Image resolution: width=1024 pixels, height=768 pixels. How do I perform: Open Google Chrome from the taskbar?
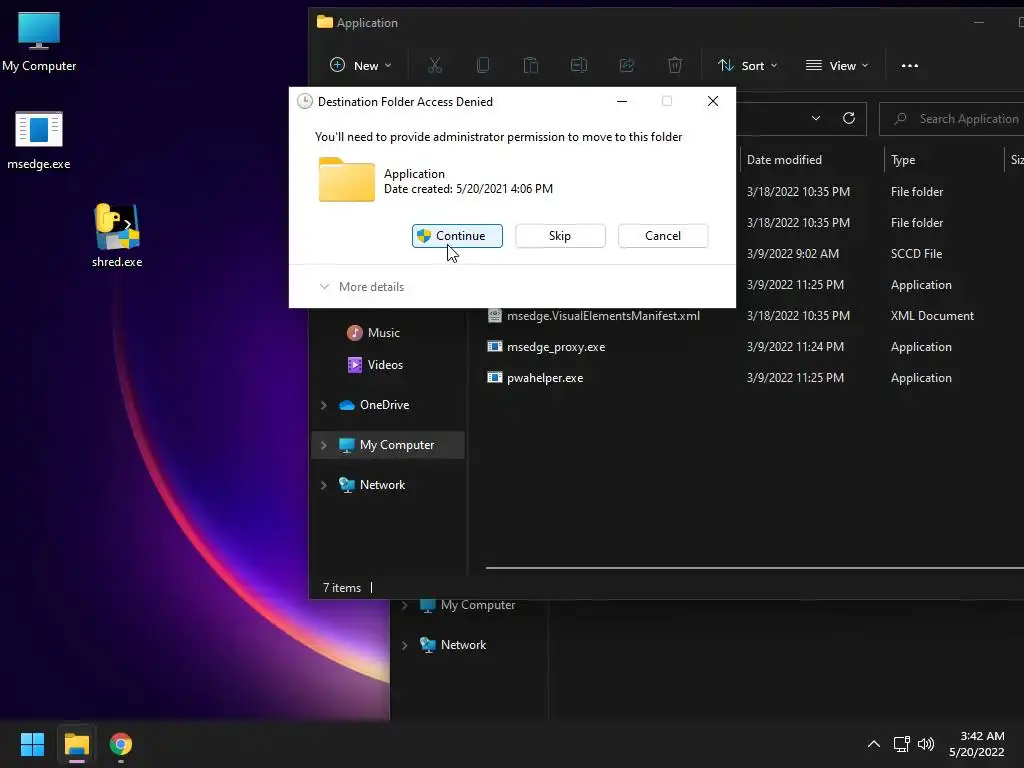click(121, 744)
